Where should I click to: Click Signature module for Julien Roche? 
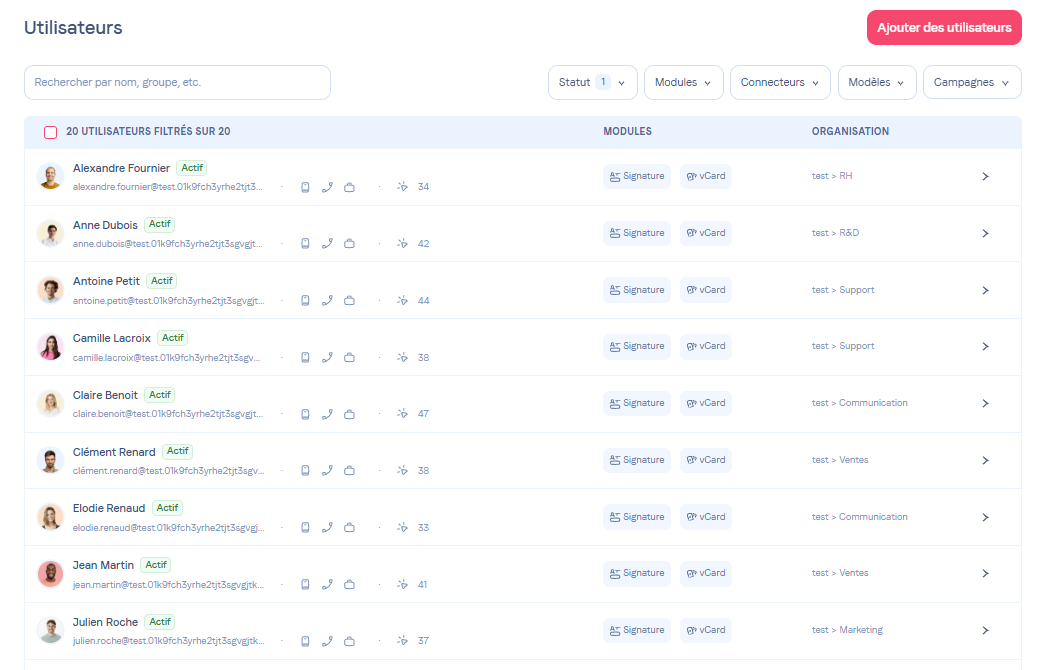click(637, 631)
